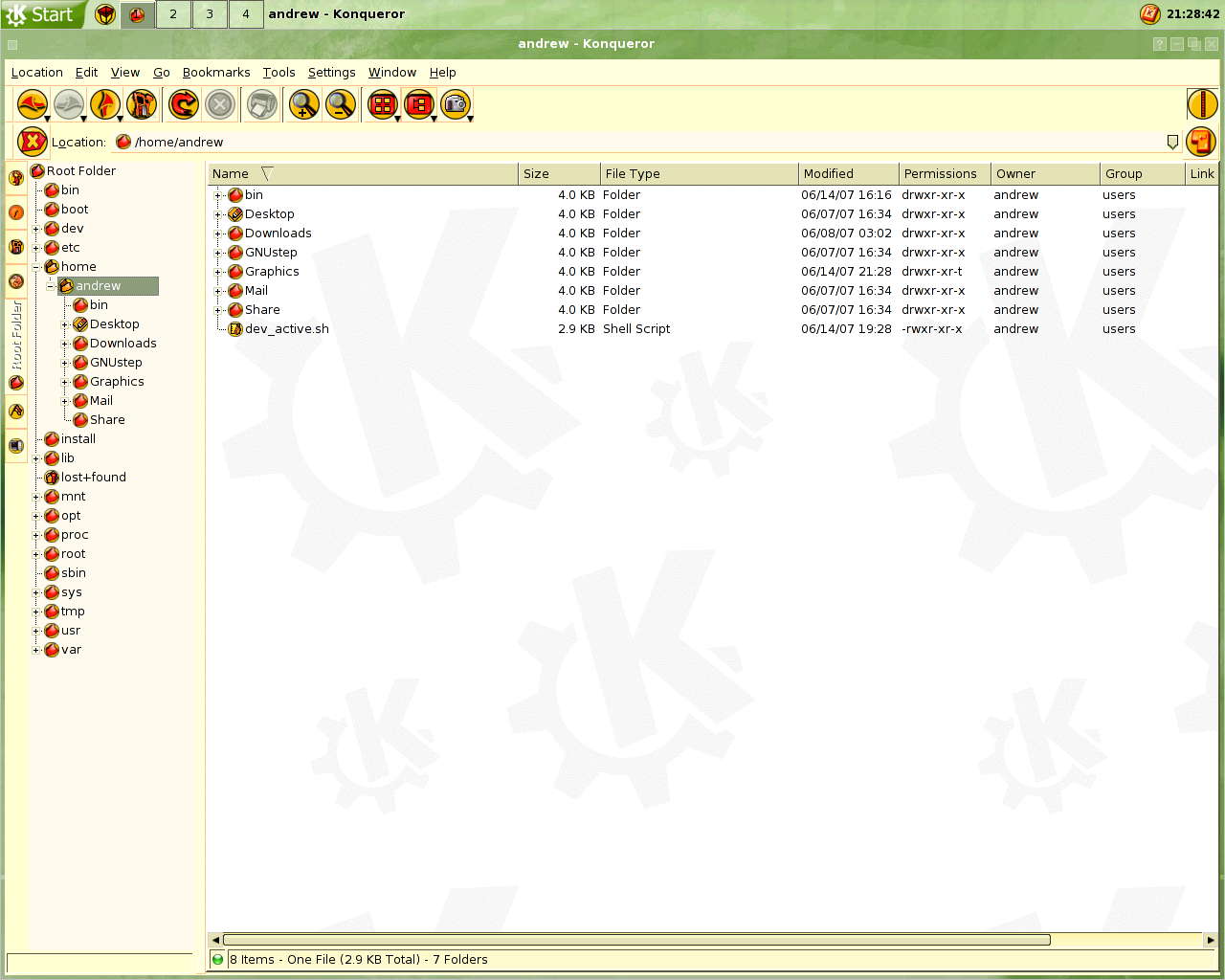Select lost+found in the sidebar tree
Screen dimensions: 1225x980
[94, 478]
